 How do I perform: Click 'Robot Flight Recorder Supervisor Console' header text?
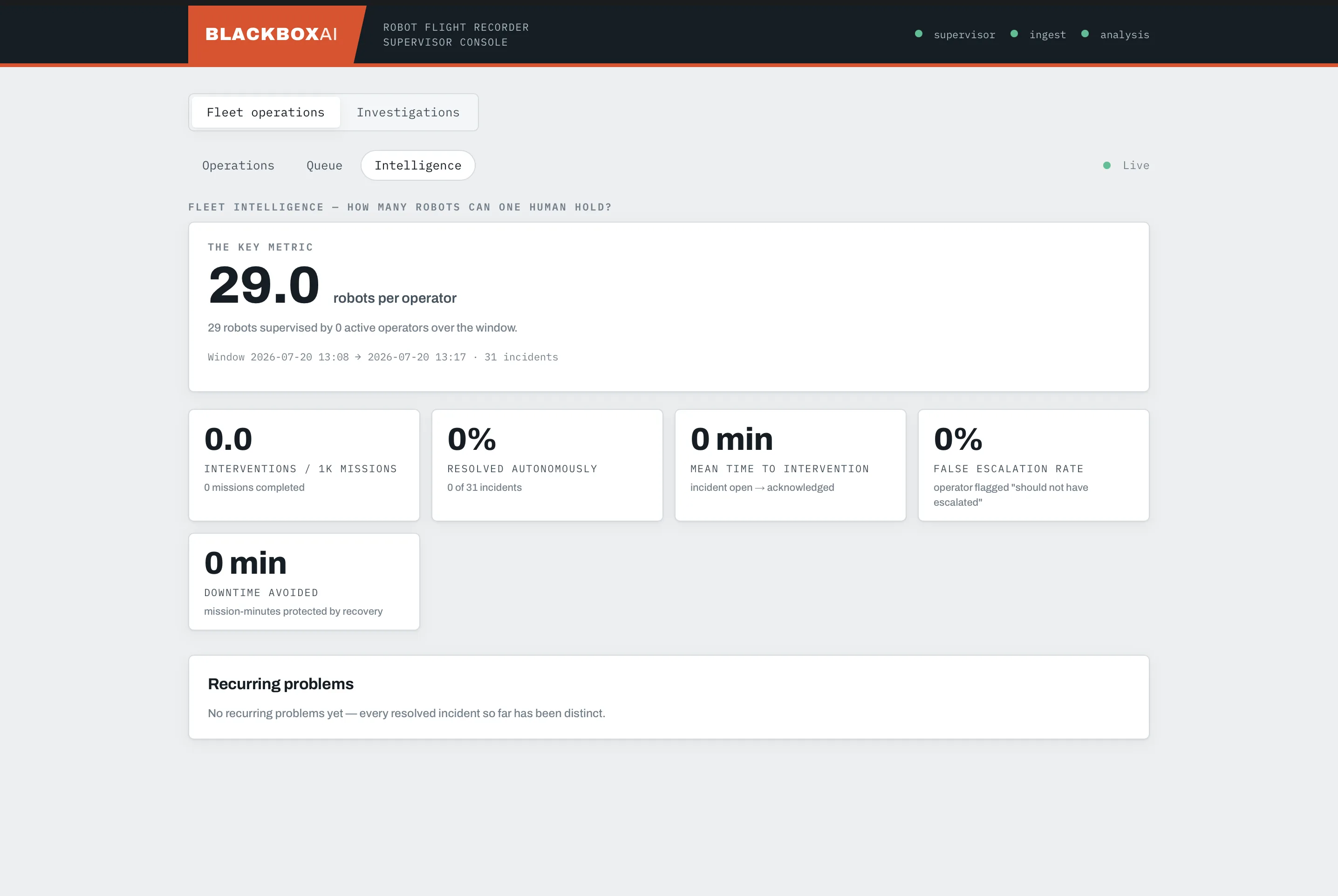click(x=456, y=35)
